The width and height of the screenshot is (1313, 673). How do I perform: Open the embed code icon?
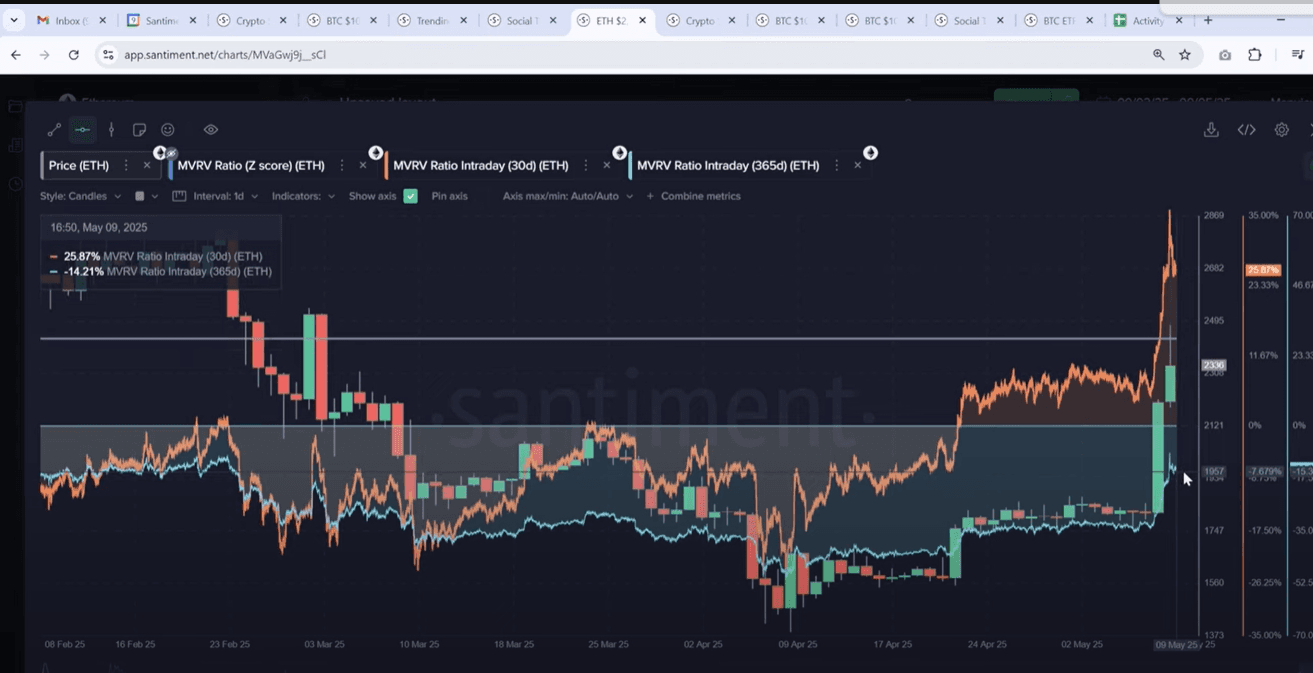pyautogui.click(x=1246, y=129)
